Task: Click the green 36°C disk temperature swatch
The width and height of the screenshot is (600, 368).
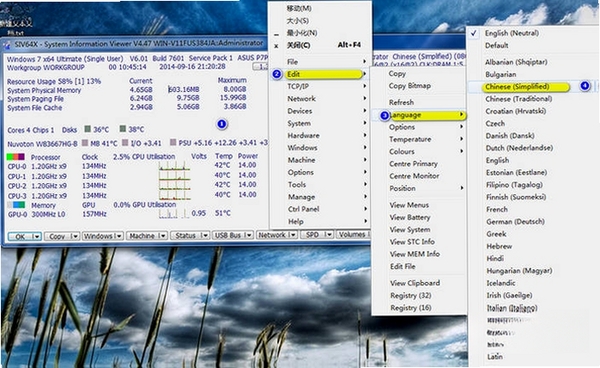Action: coord(88,129)
